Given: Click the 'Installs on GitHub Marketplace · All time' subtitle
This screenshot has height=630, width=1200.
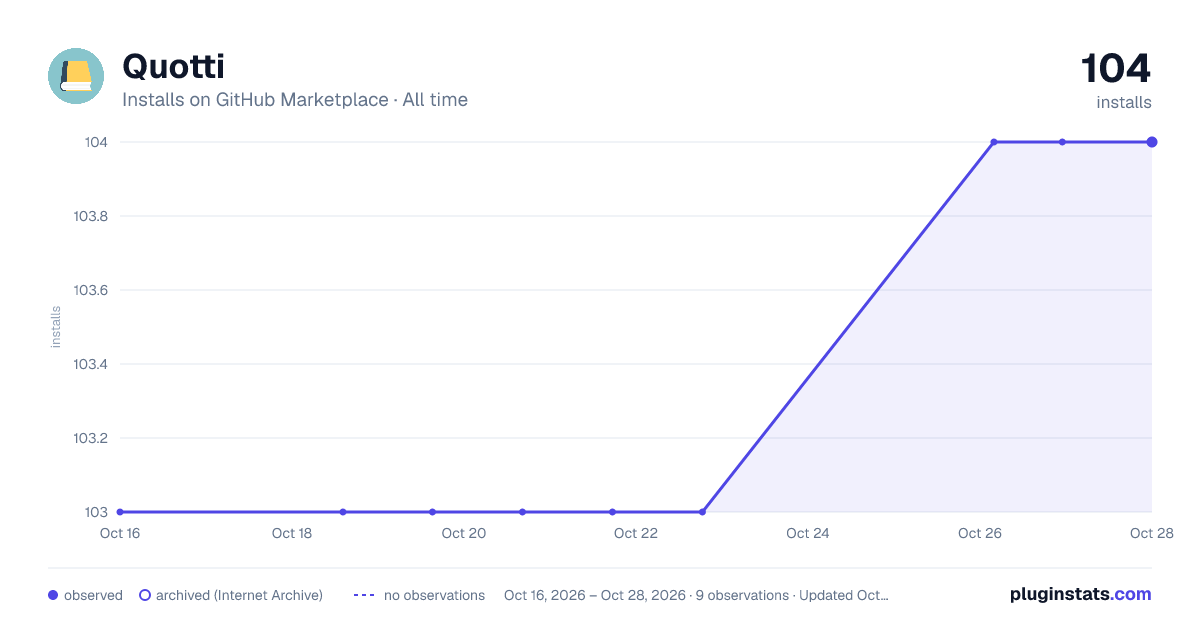Looking at the screenshot, I should (295, 100).
